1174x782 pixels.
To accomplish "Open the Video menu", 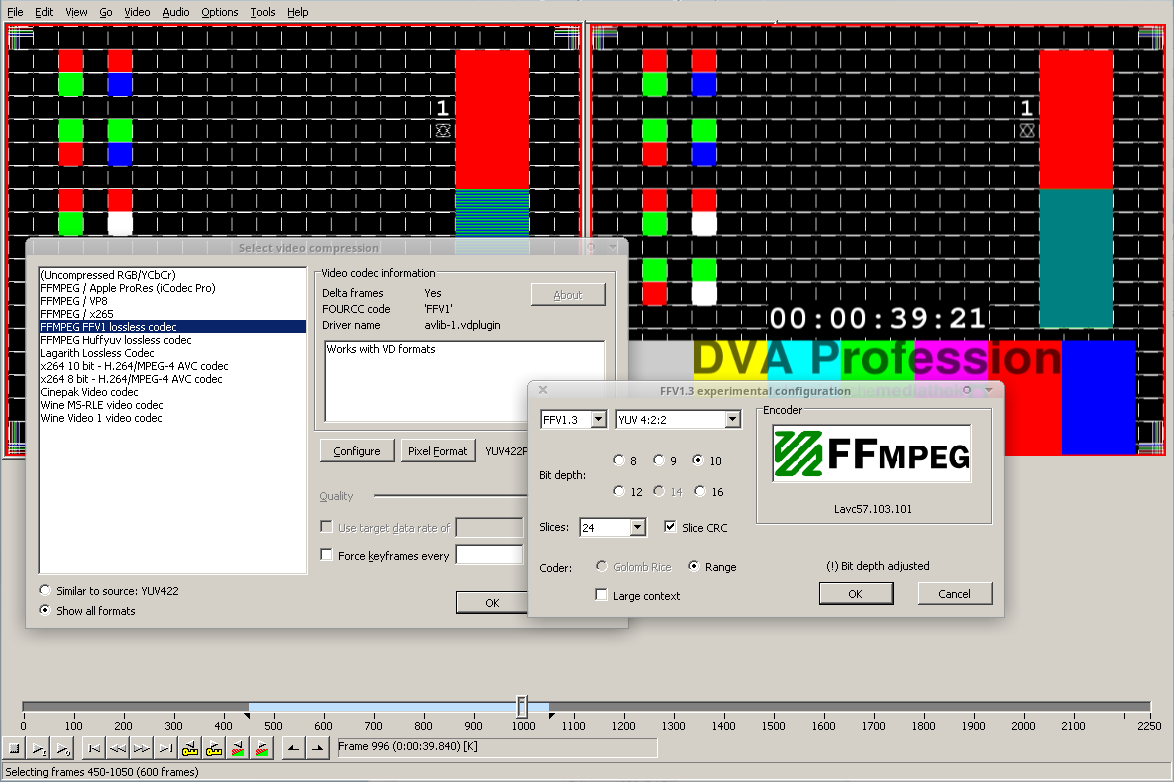I will coord(137,12).
